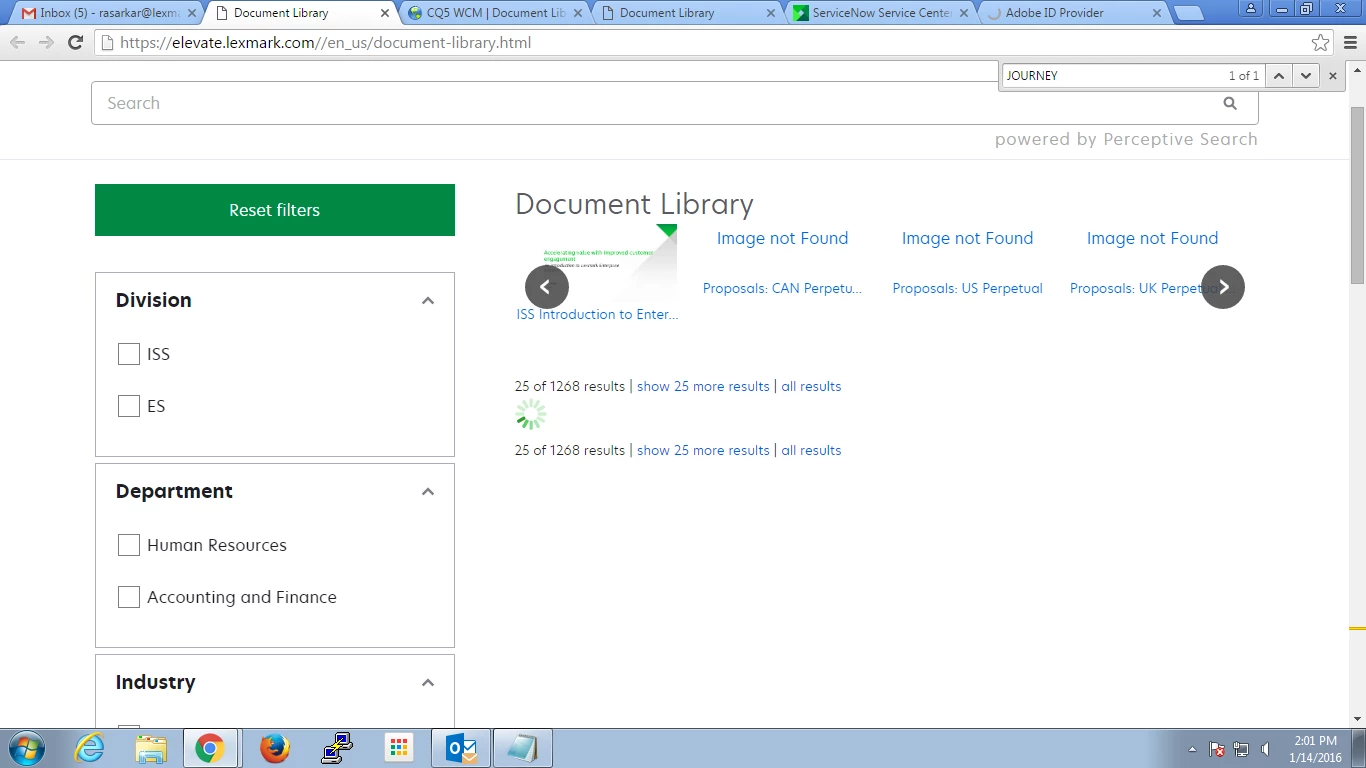Viewport: 1366px width, 768px height.
Task: Click lower show 25 more results link
Action: click(x=703, y=450)
